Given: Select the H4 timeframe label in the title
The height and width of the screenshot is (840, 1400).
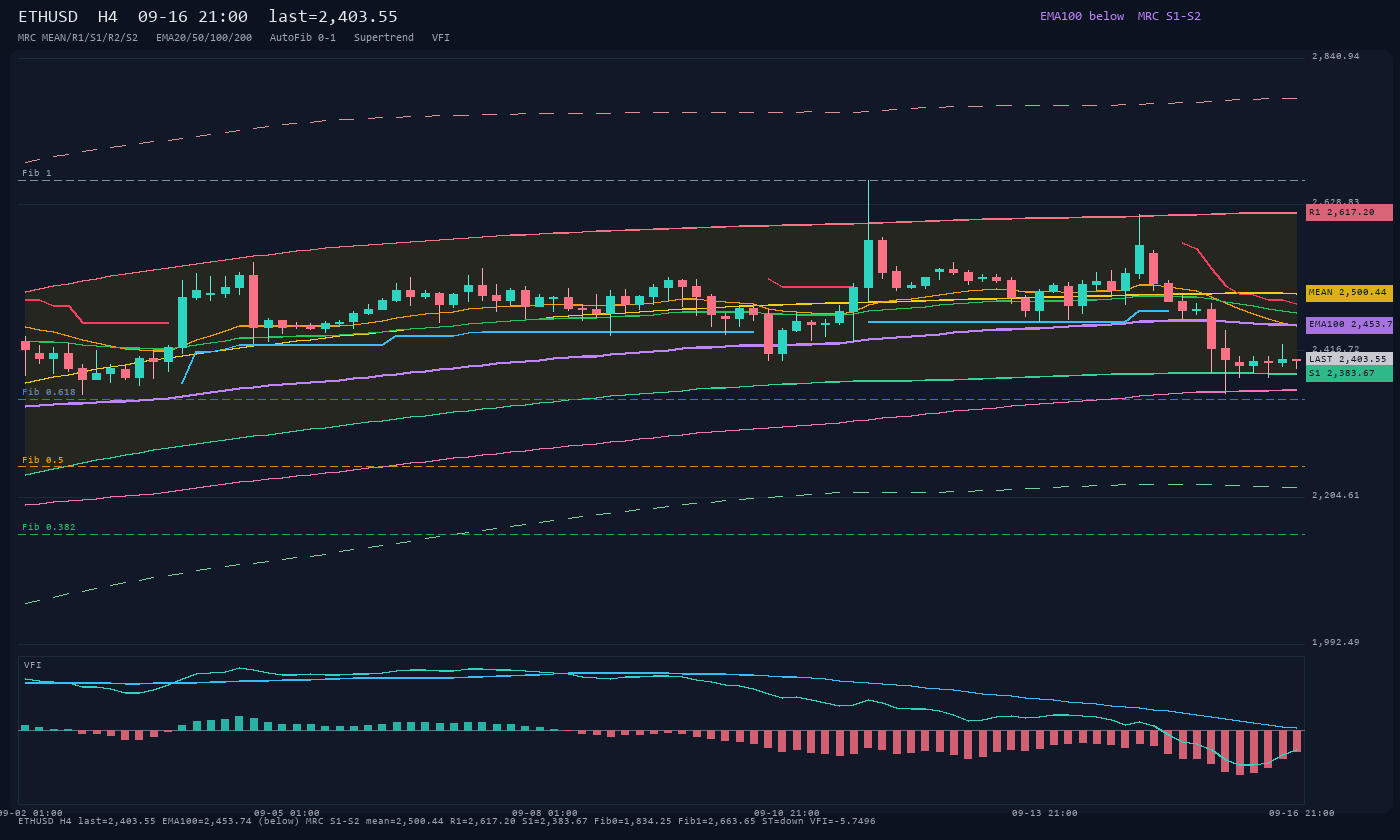Looking at the screenshot, I should point(108,16).
